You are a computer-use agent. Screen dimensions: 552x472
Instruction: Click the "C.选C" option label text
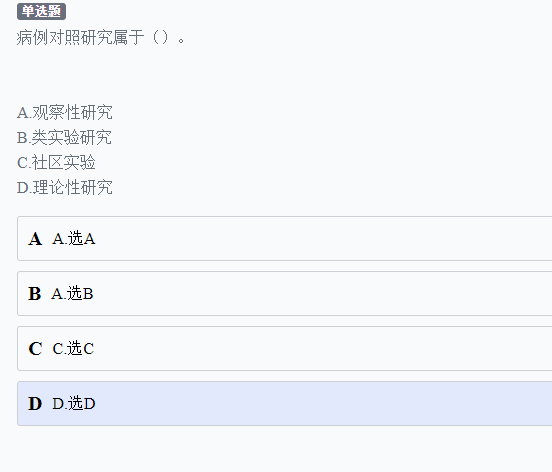73,349
